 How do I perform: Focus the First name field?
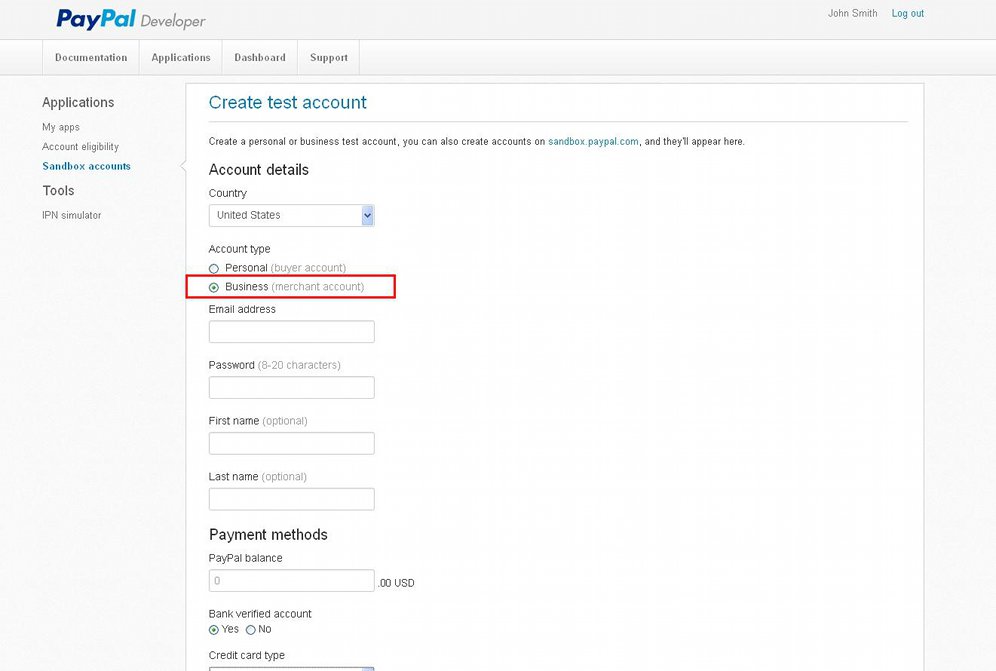[x=292, y=444]
